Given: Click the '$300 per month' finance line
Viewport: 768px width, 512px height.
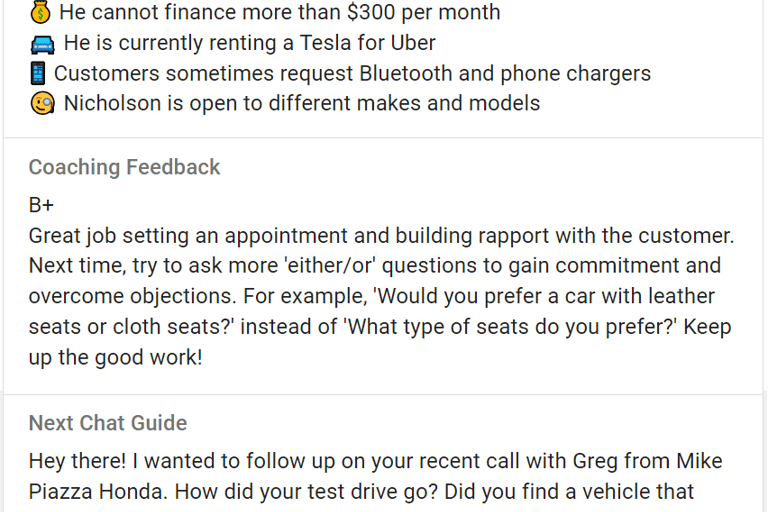Looking at the screenshot, I should 280,12.
